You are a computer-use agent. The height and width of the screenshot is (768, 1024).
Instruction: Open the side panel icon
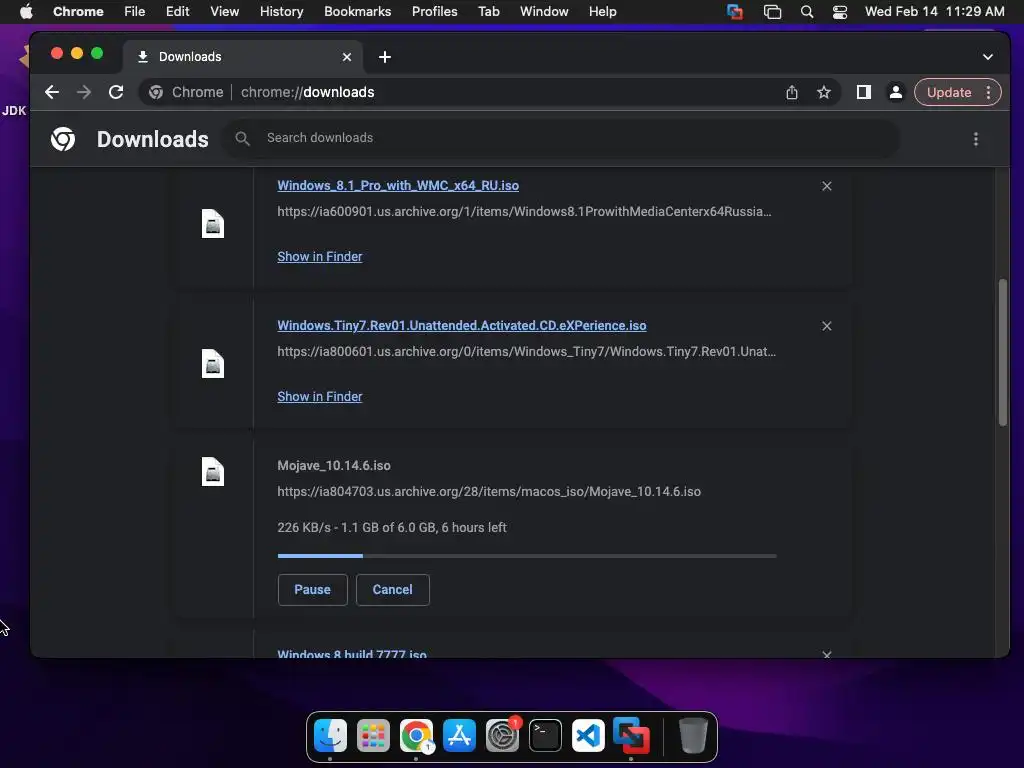(x=863, y=93)
